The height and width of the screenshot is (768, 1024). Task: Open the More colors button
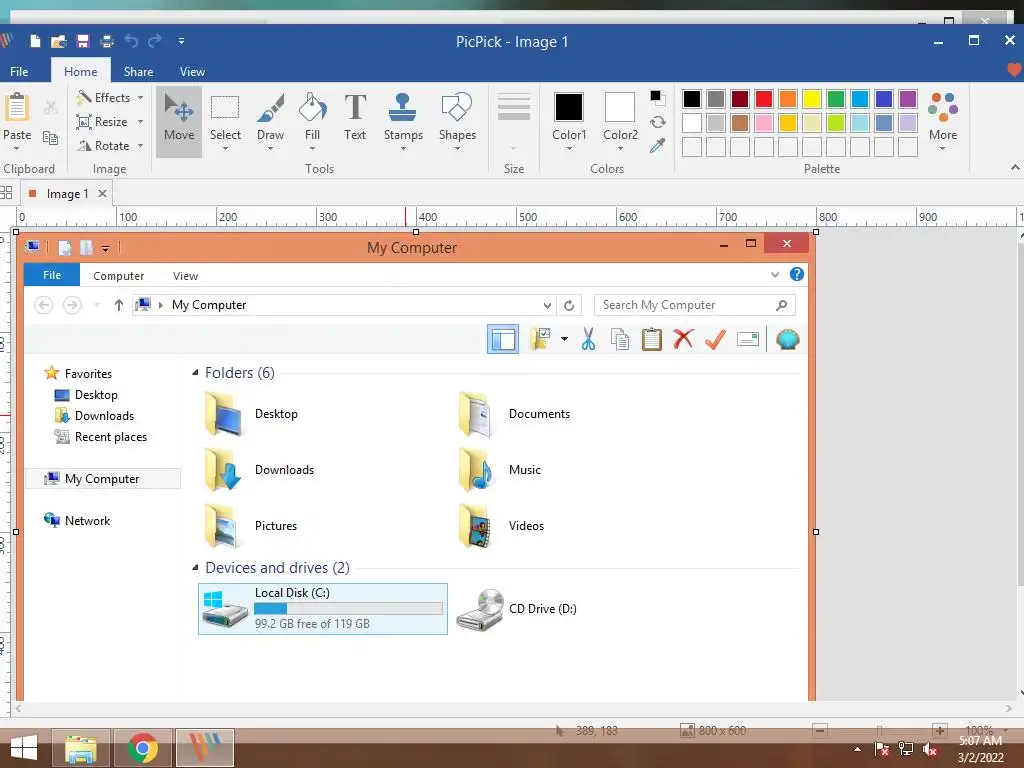[943, 121]
